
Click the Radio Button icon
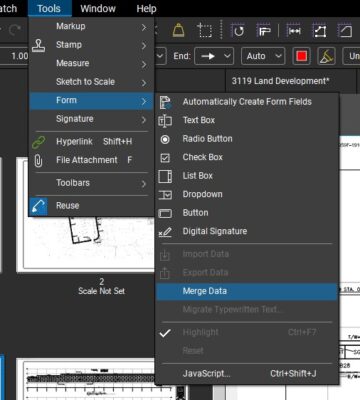[x=165, y=139]
